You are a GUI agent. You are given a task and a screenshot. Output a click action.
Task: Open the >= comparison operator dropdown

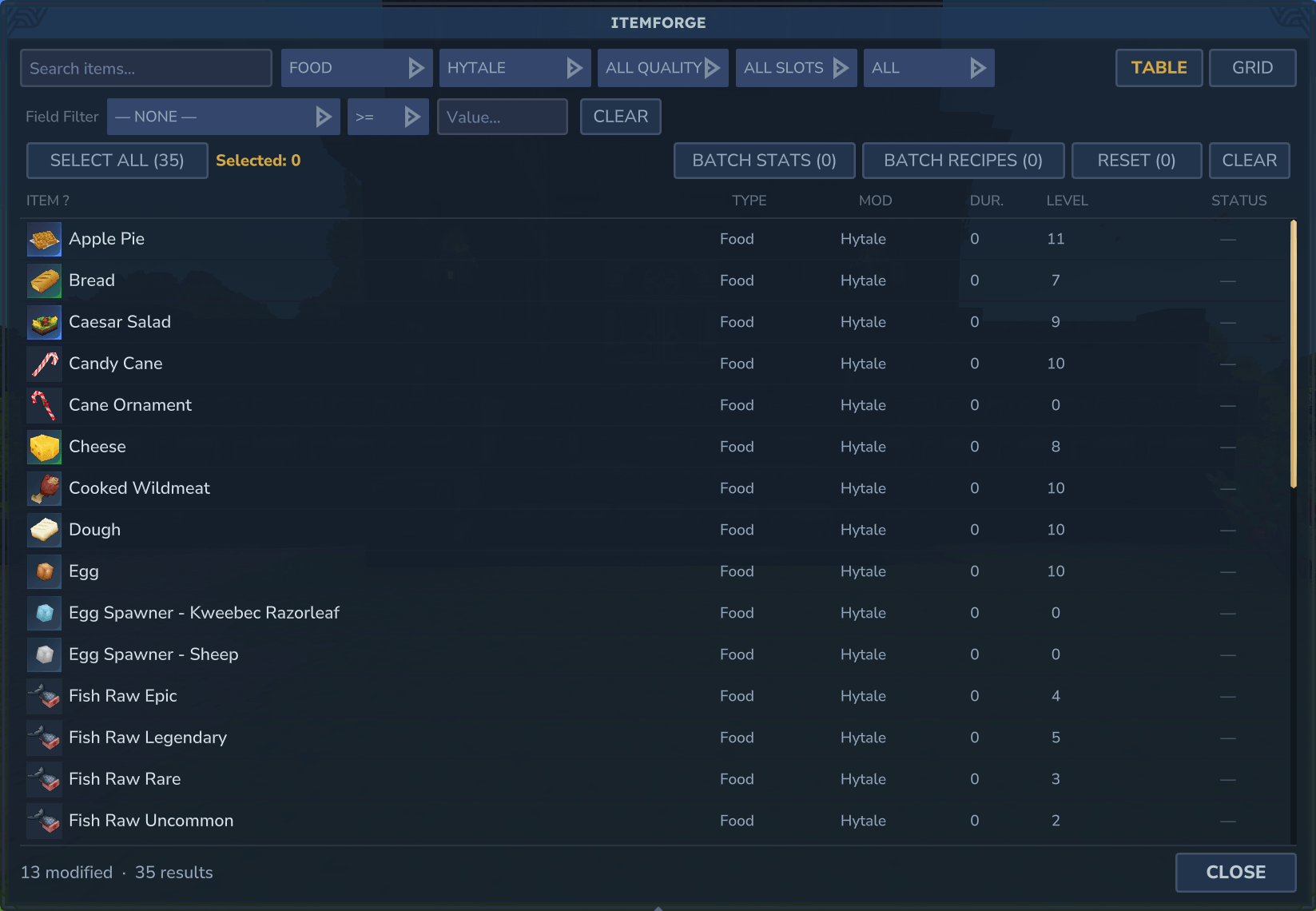[x=388, y=117]
